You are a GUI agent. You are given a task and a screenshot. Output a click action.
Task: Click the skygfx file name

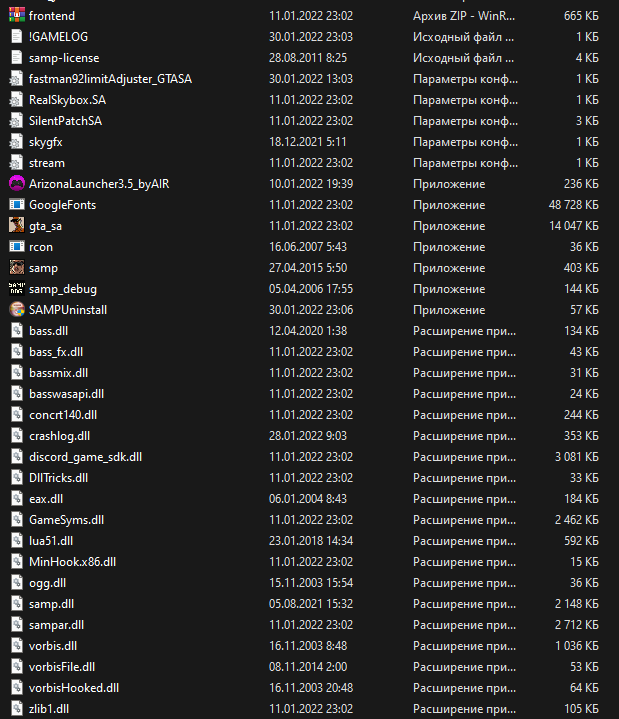click(x=45, y=142)
